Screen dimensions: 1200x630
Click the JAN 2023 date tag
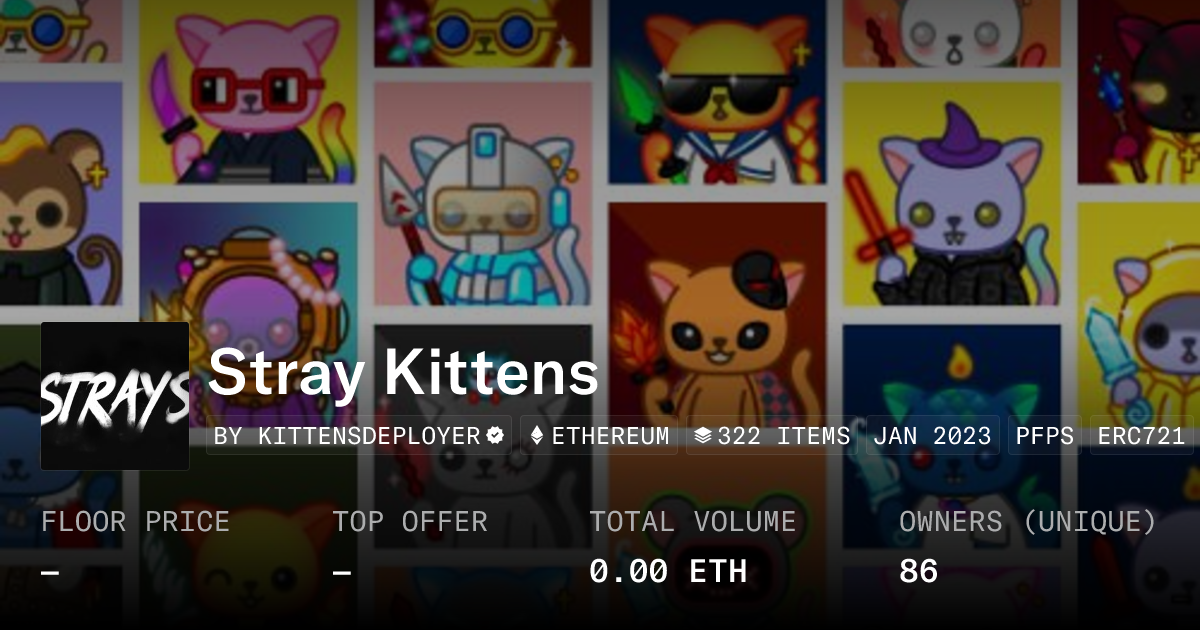(932, 436)
